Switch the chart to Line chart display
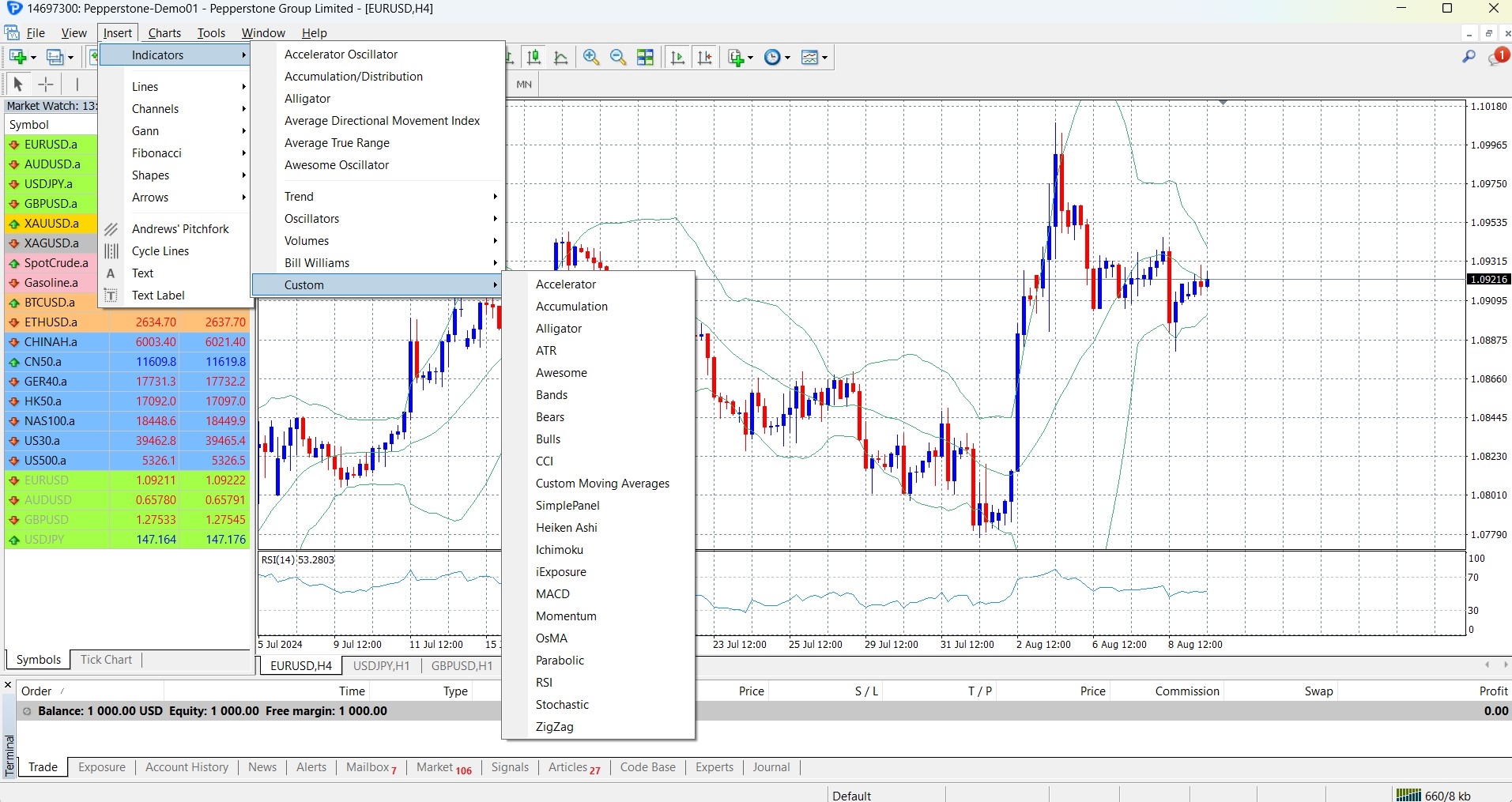Image resolution: width=1512 pixels, height=802 pixels. 560,57
